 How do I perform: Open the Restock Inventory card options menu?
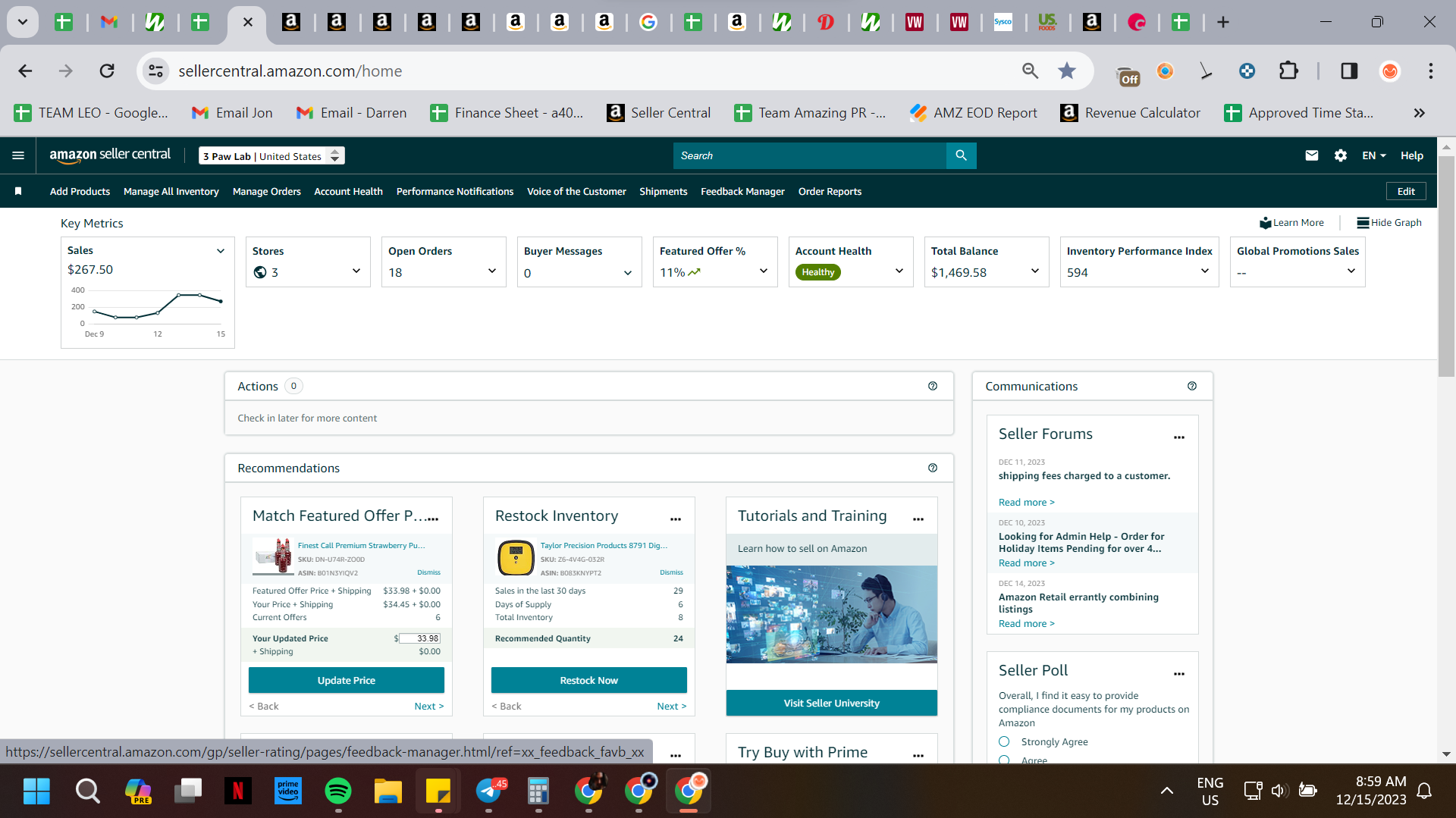coord(676,519)
